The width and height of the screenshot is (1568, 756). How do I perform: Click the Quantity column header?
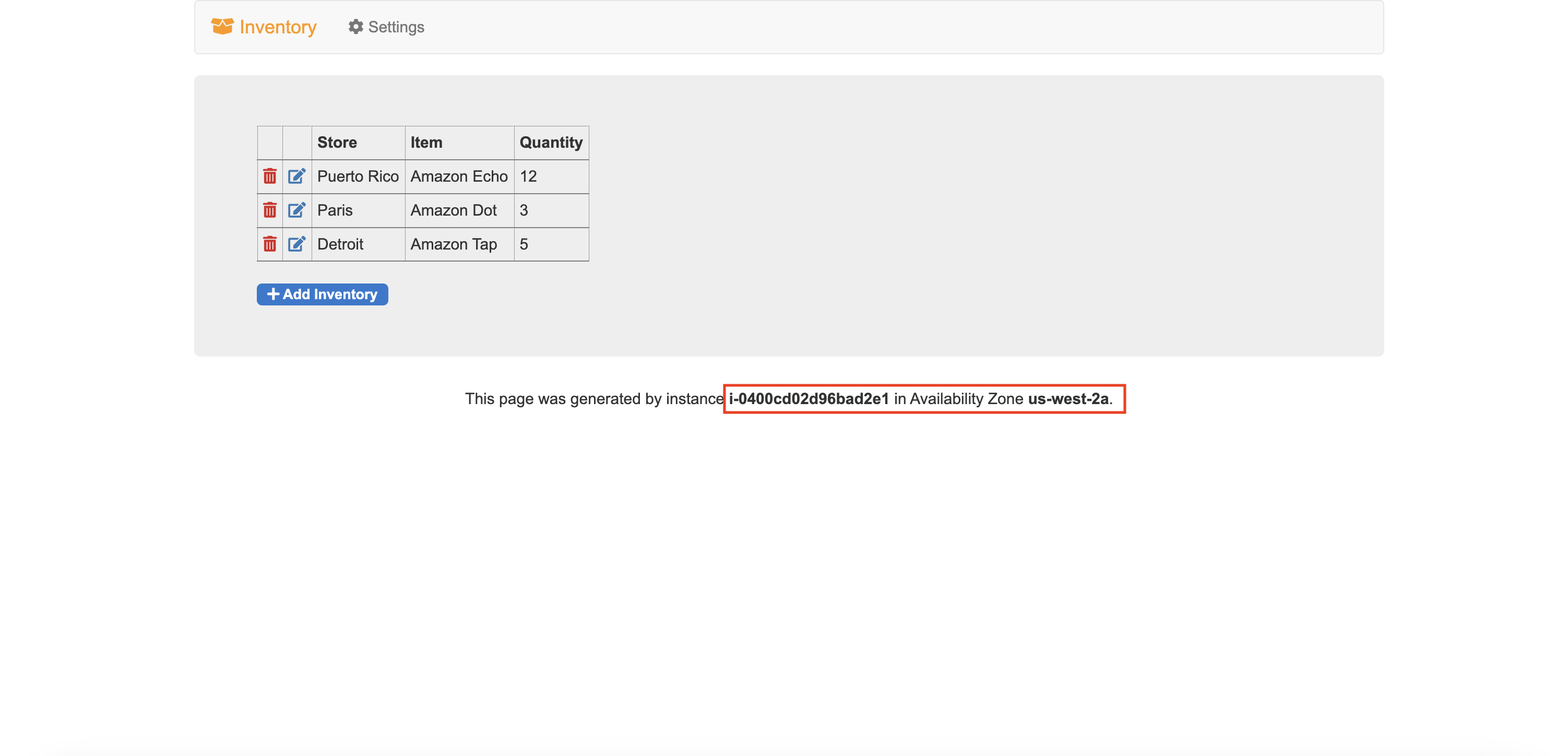[x=550, y=143]
